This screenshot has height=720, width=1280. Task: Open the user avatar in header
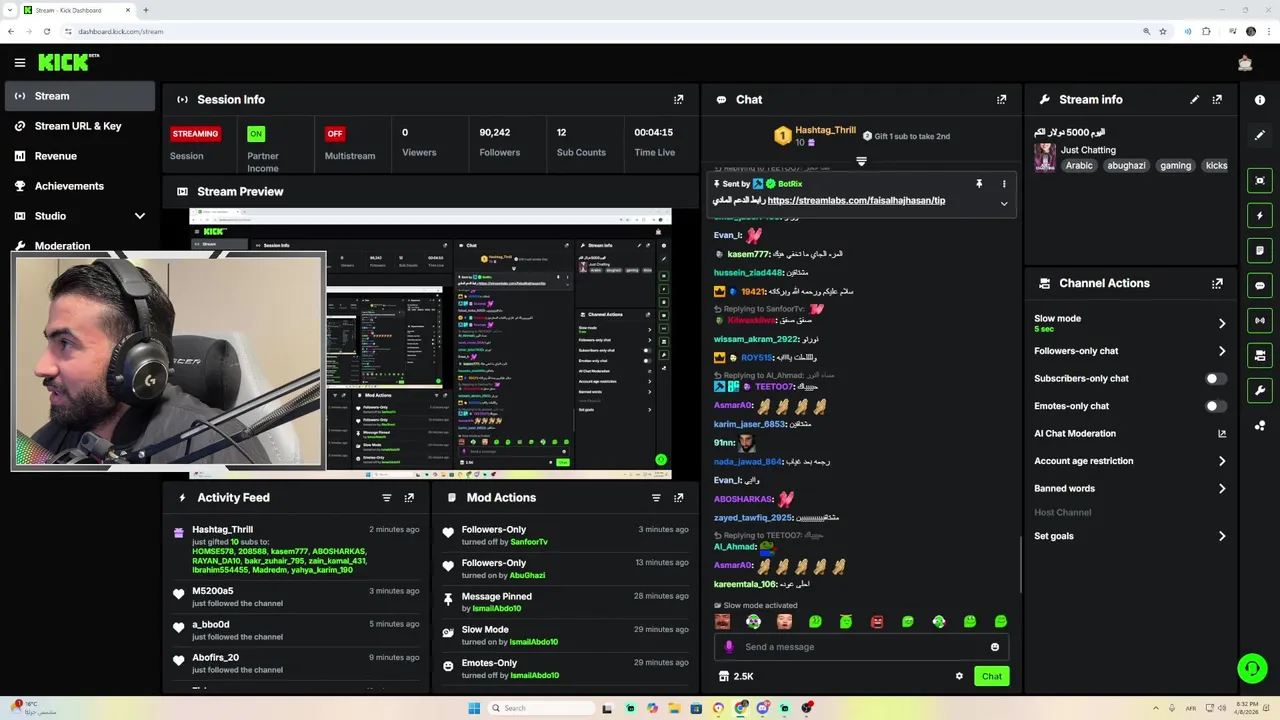(1245, 63)
